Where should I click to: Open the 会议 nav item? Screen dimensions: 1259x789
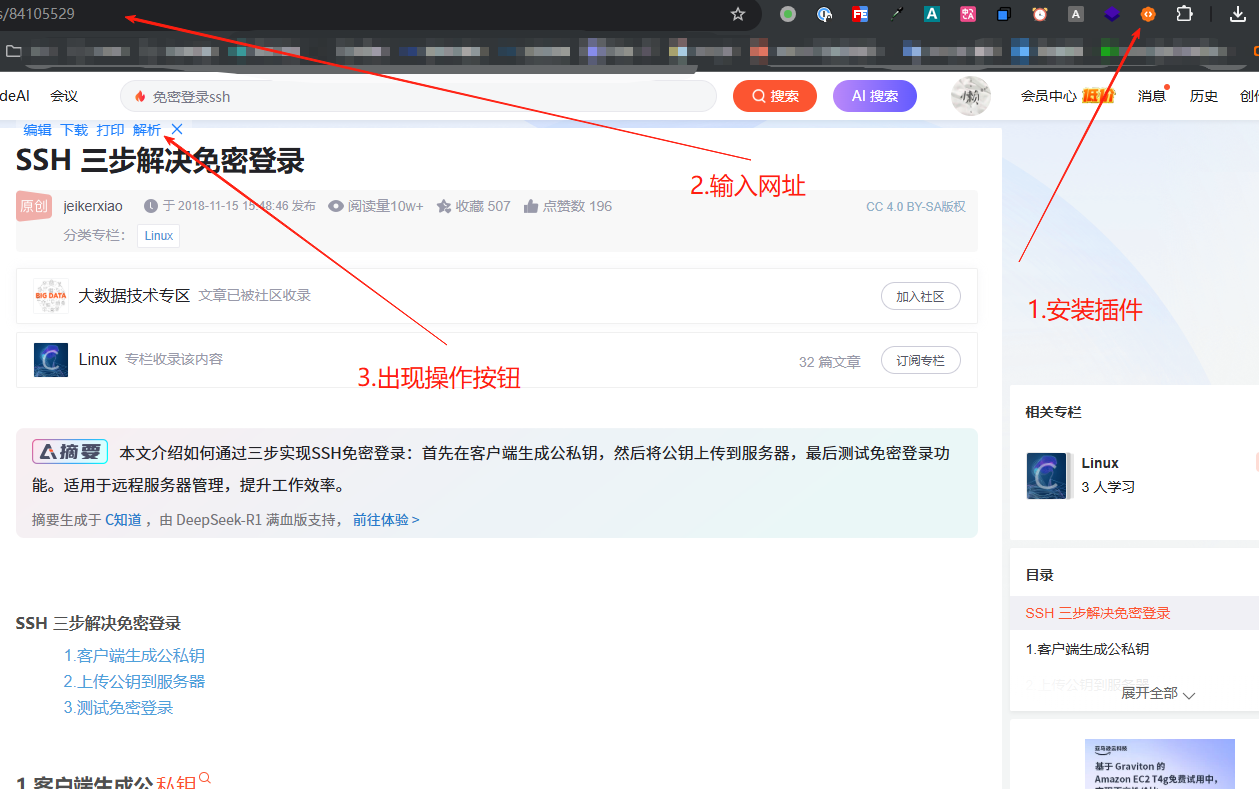(x=64, y=96)
